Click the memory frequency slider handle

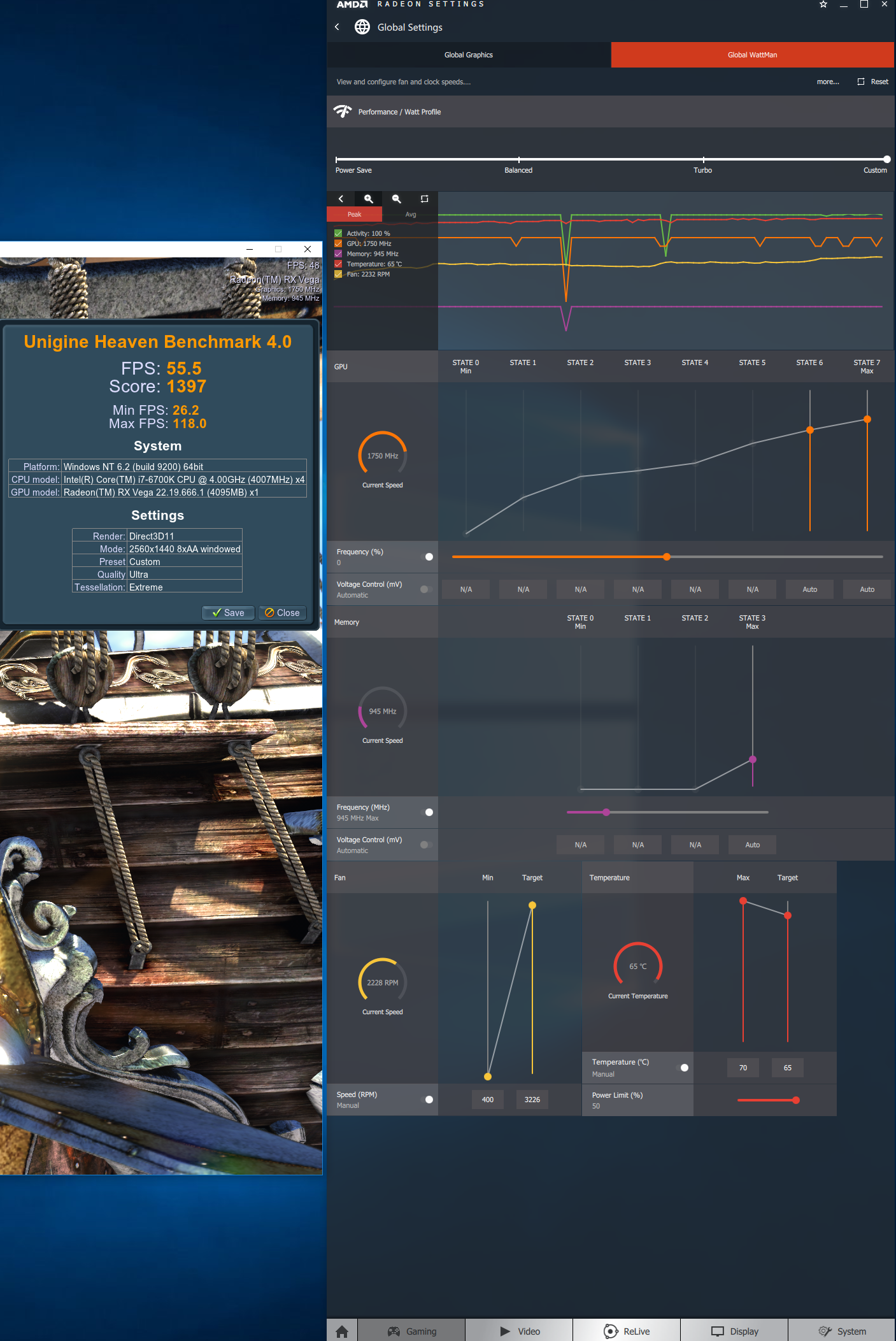(606, 812)
